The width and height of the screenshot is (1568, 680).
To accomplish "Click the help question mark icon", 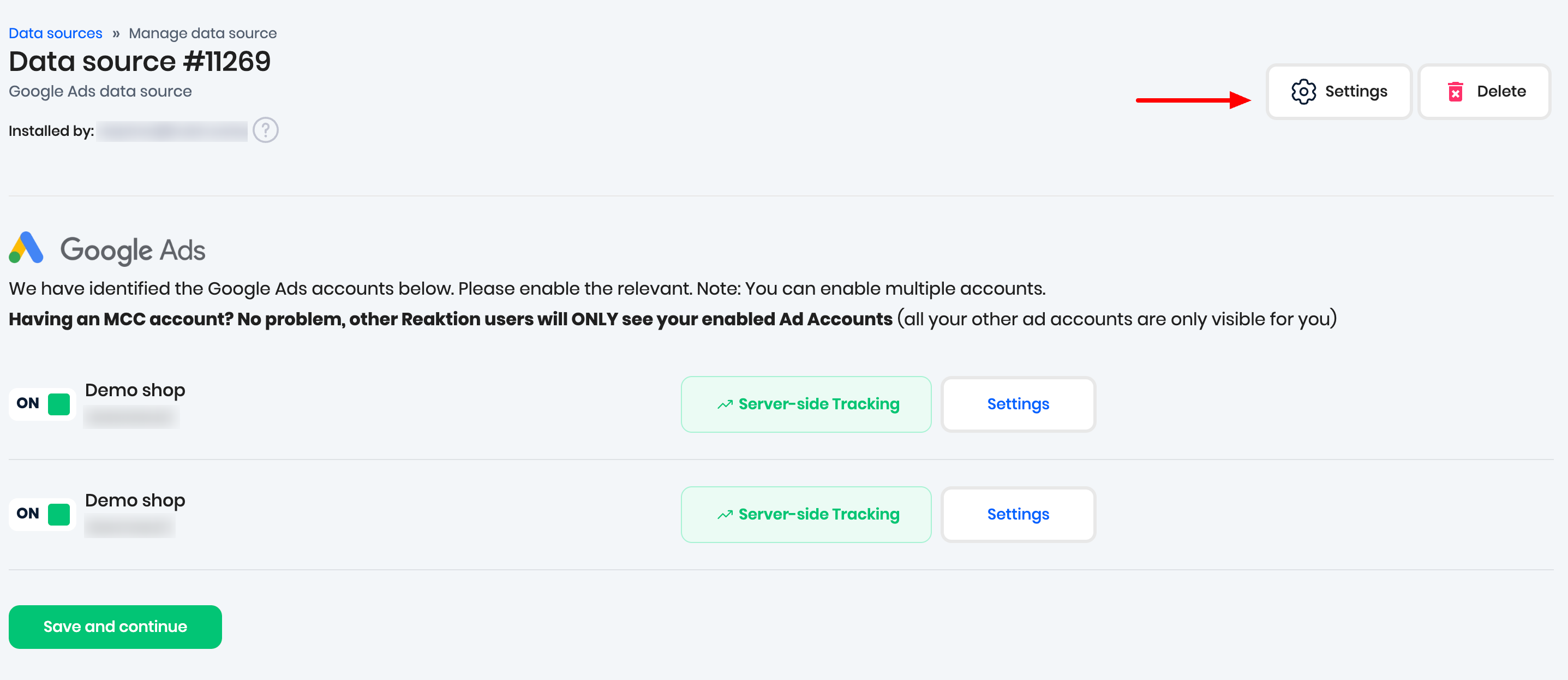I will (x=265, y=130).
